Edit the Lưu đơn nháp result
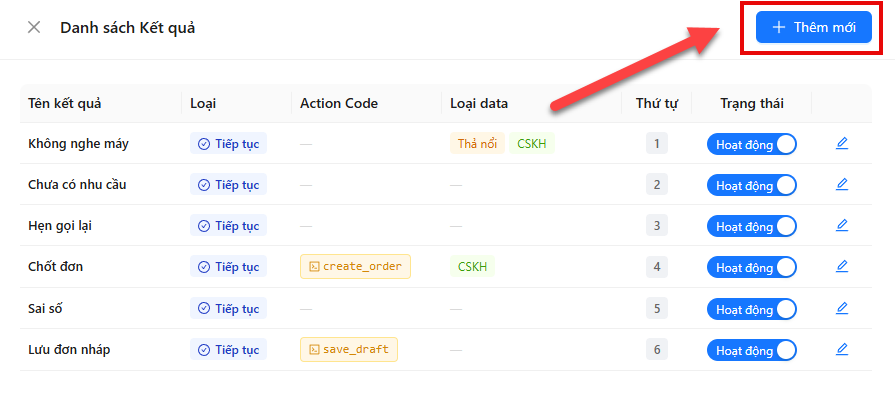This screenshot has height=409, width=895. [x=841, y=349]
